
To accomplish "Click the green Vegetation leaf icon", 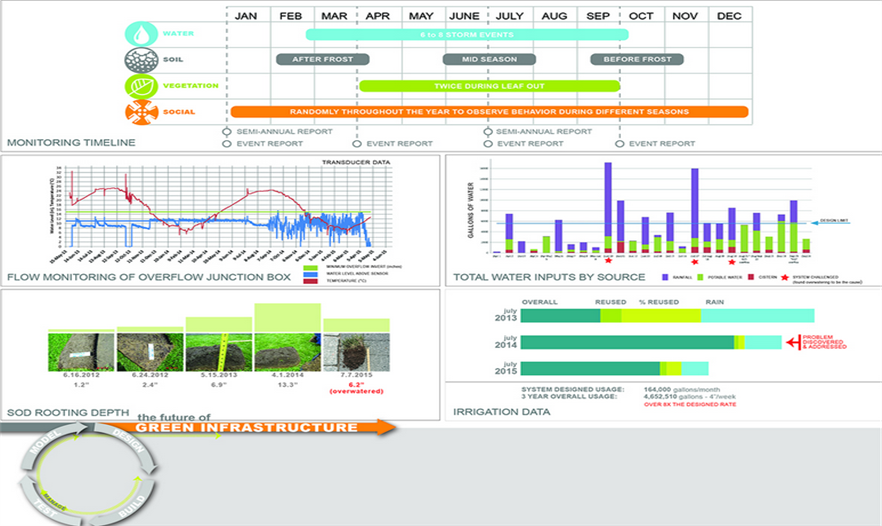I will click(139, 86).
